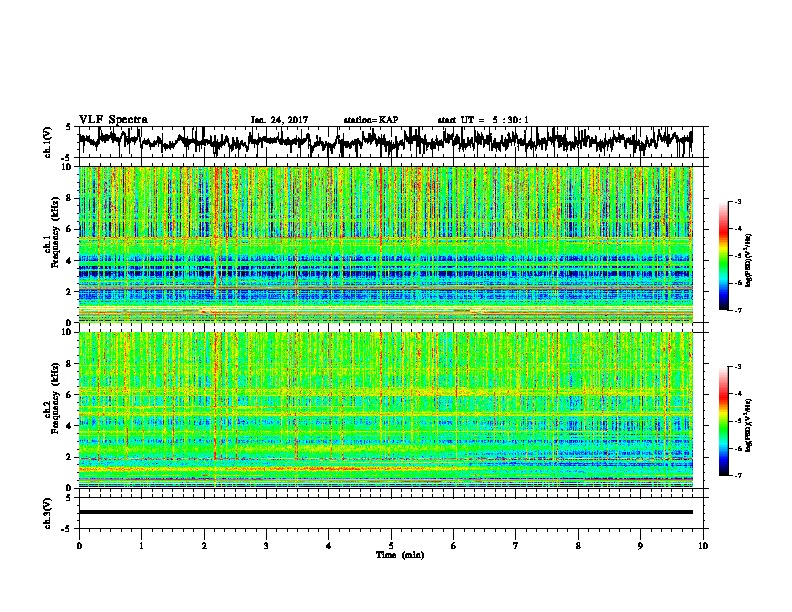Click the "Time (min)" x-axis label
This screenshot has width=792, height=612.
[x=400, y=555]
